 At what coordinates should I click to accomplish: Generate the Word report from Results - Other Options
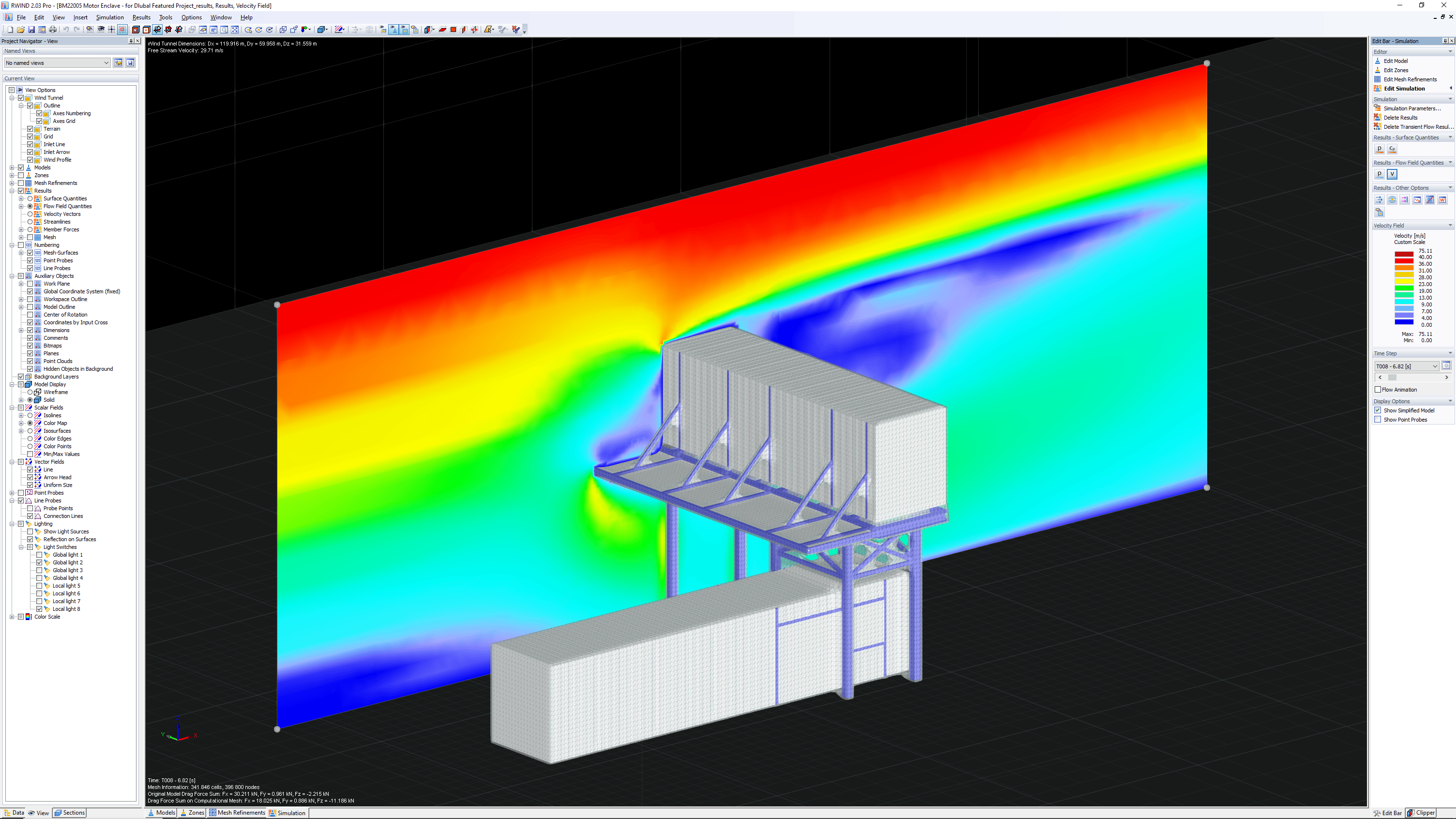(1442, 199)
